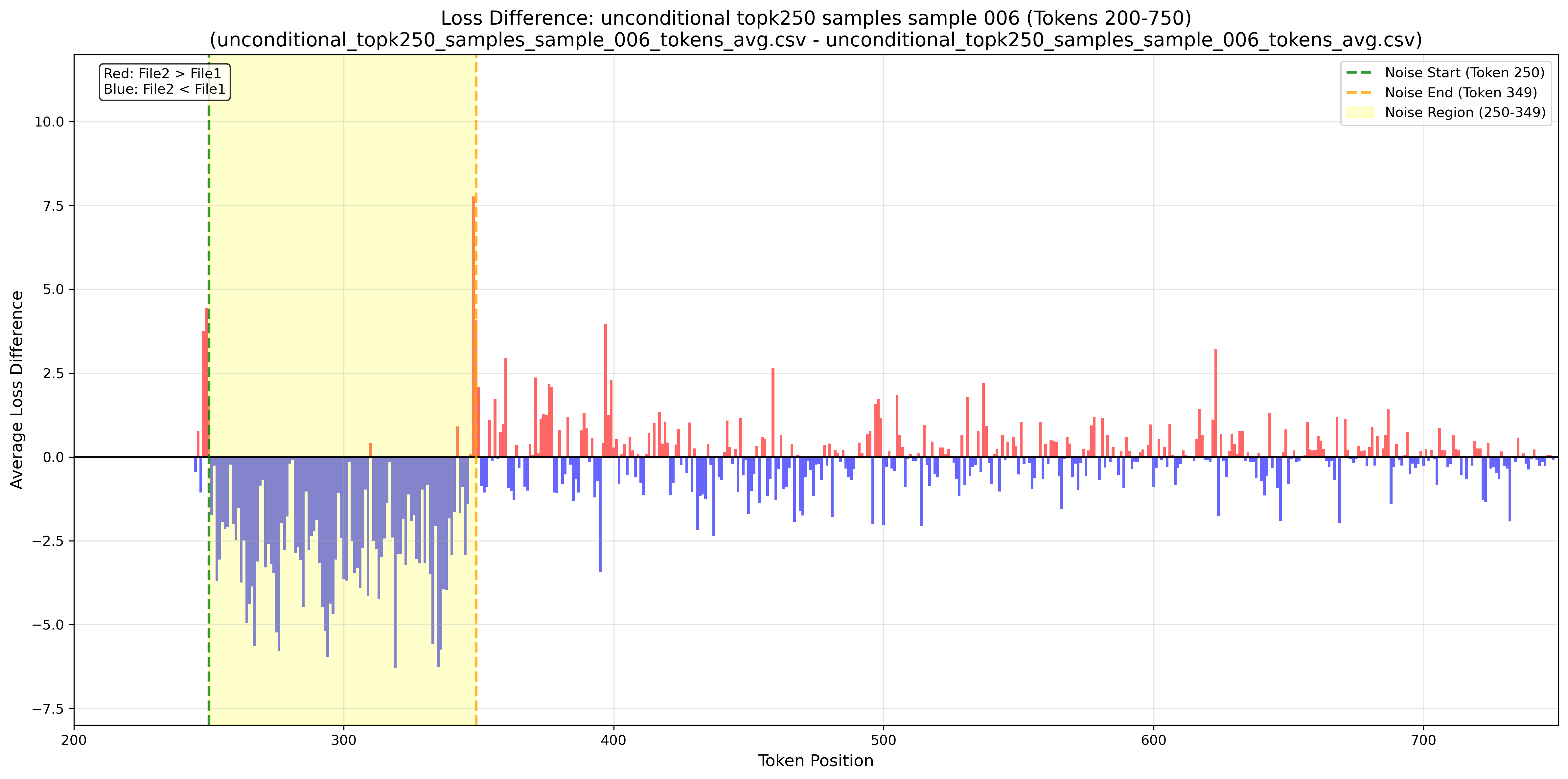
Task: Click the 'Noise End (Token 349)' legend label
Action: click(1460, 93)
